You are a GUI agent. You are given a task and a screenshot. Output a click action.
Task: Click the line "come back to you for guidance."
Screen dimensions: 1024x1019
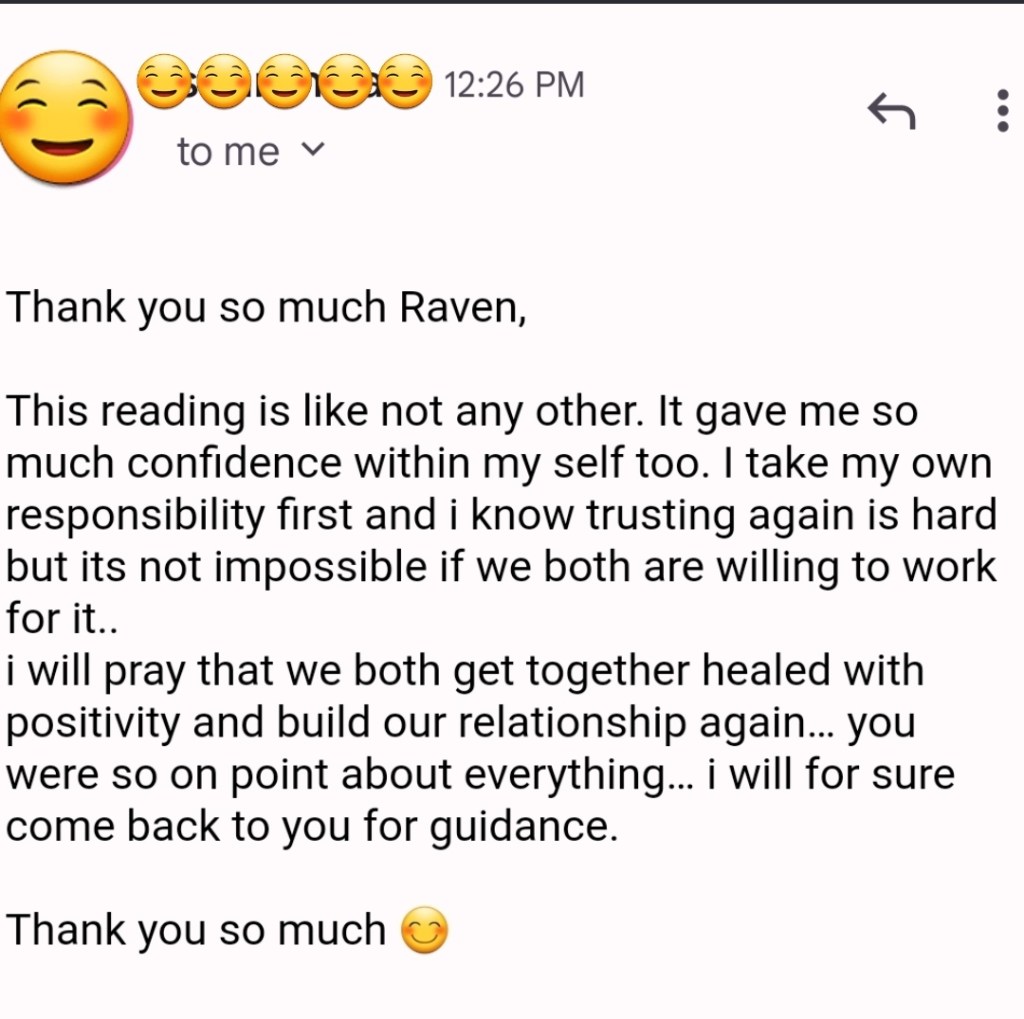click(312, 828)
